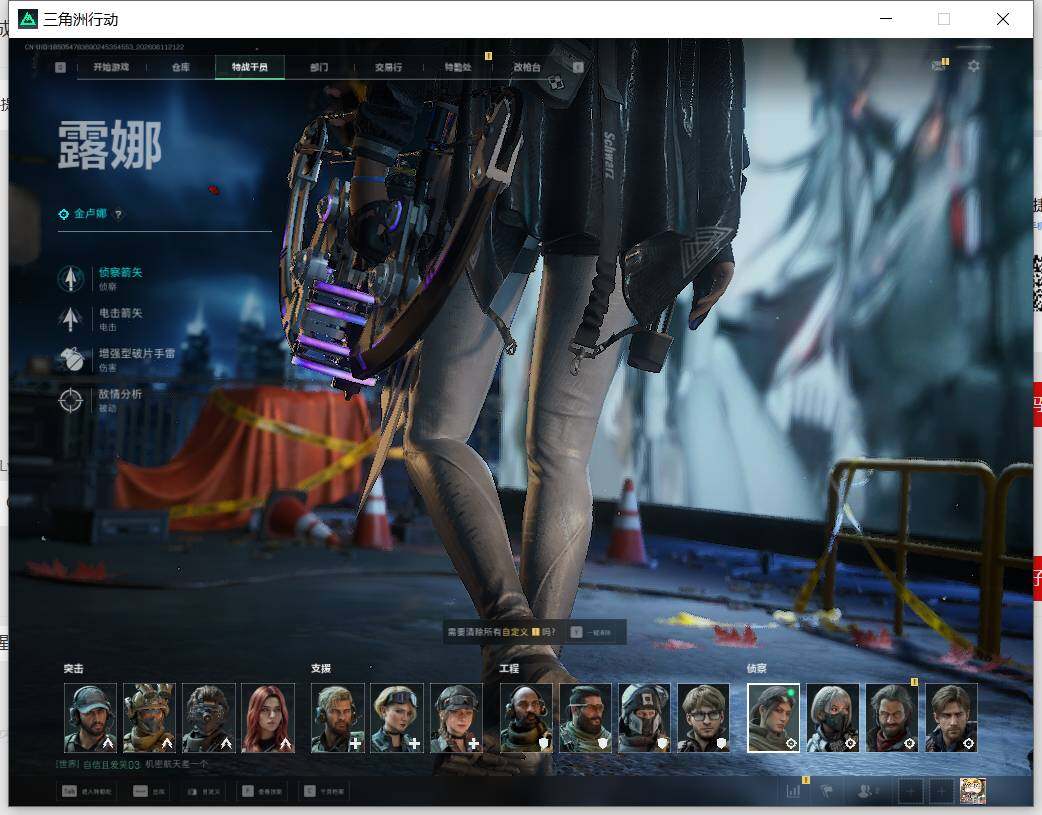Select first 支援 operator with headset

tap(338, 718)
